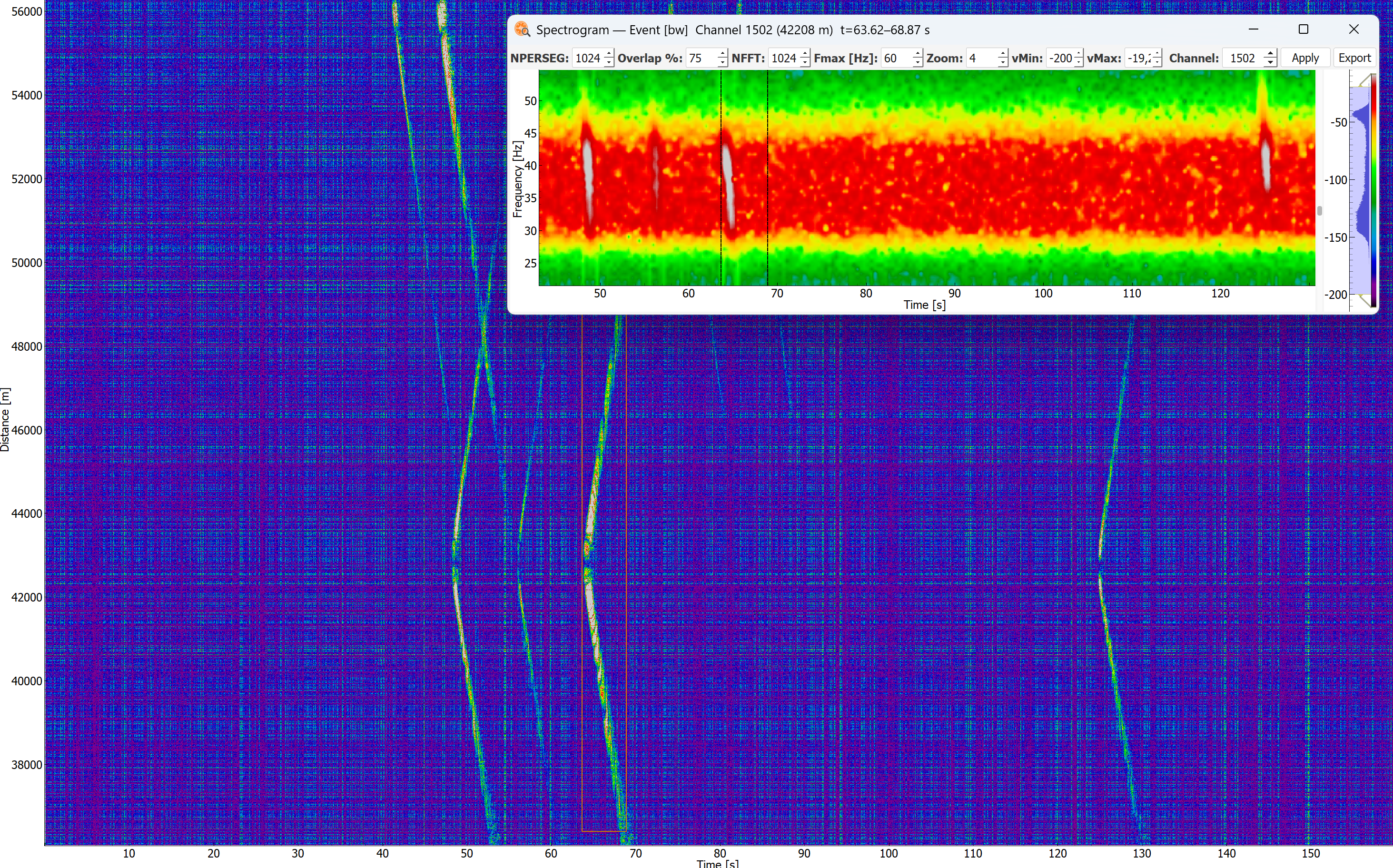1393x868 pixels.
Task: Focus the Fmax [Hz] input field
Action: (x=897, y=58)
